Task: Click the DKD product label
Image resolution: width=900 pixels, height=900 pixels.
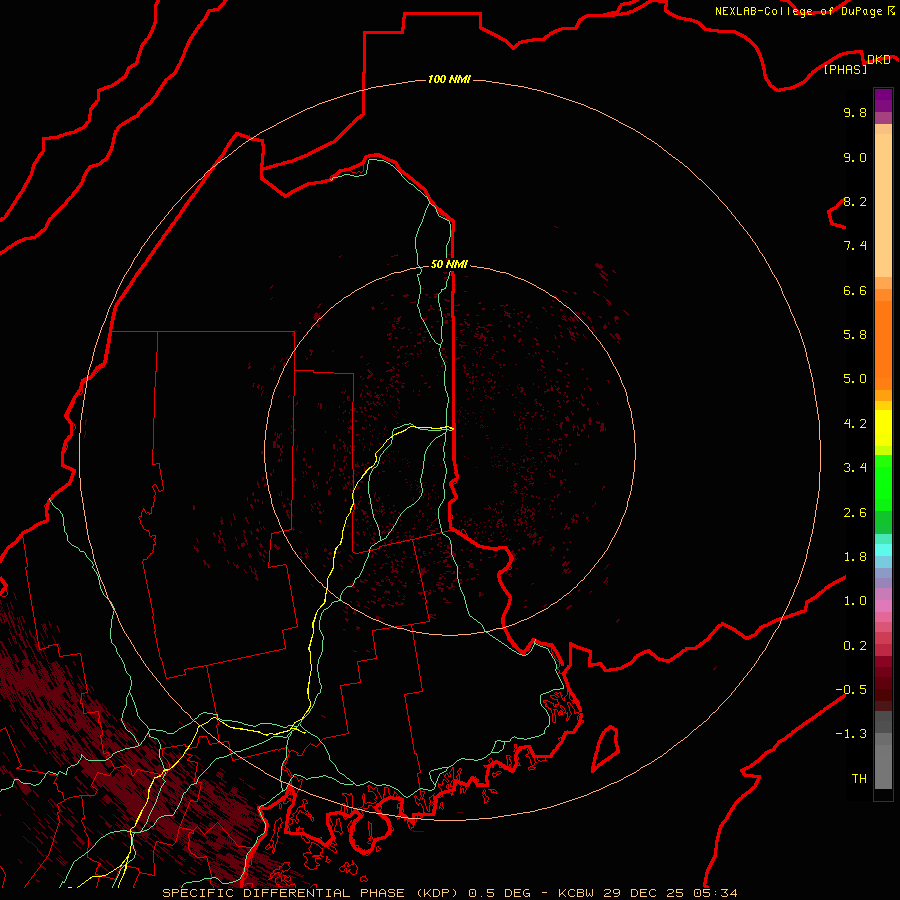Action: (x=878, y=60)
